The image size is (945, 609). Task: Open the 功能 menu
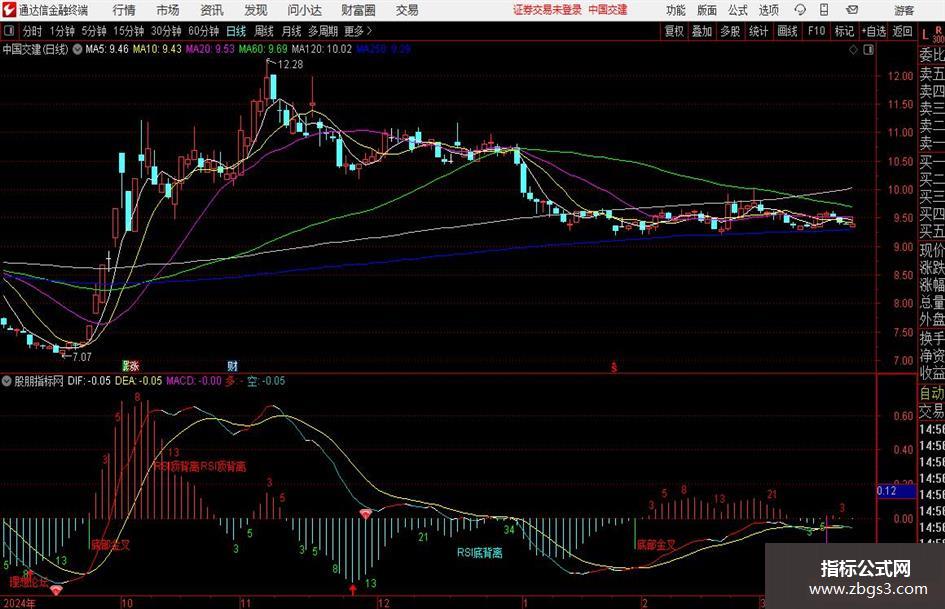pyautogui.click(x=676, y=10)
